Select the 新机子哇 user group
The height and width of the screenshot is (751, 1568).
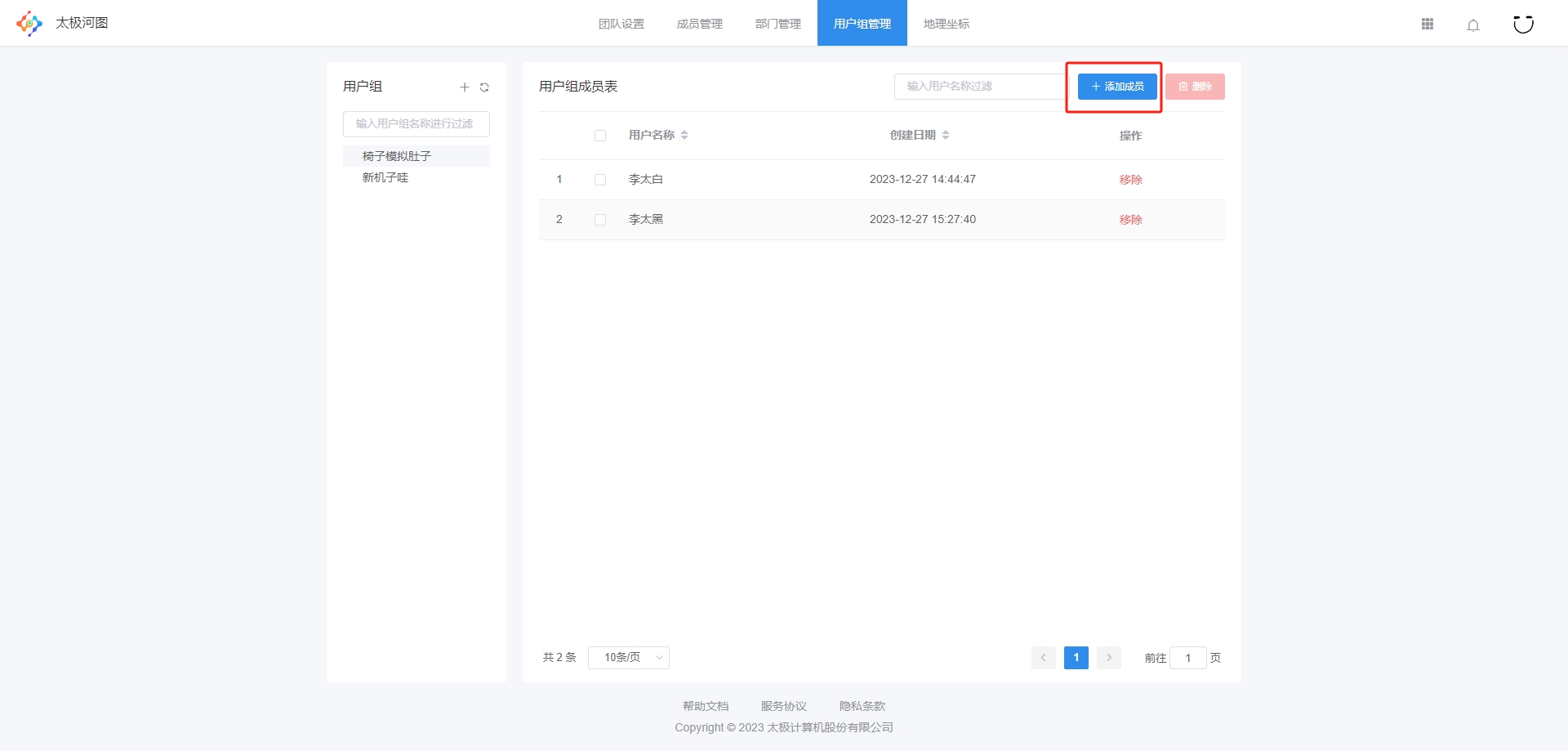[x=416, y=177]
